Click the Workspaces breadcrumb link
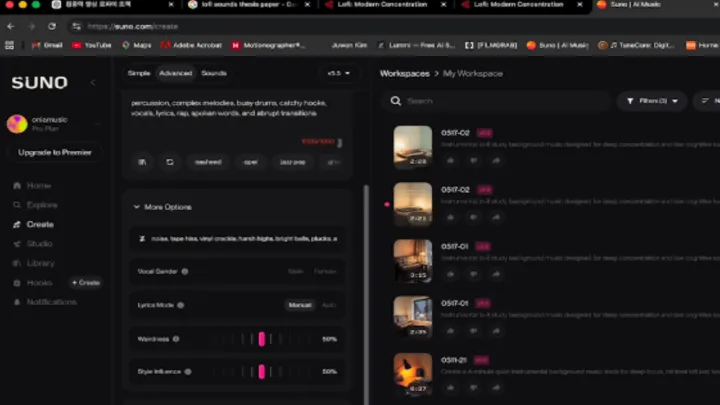Image resolution: width=720 pixels, height=405 pixels. [x=405, y=73]
